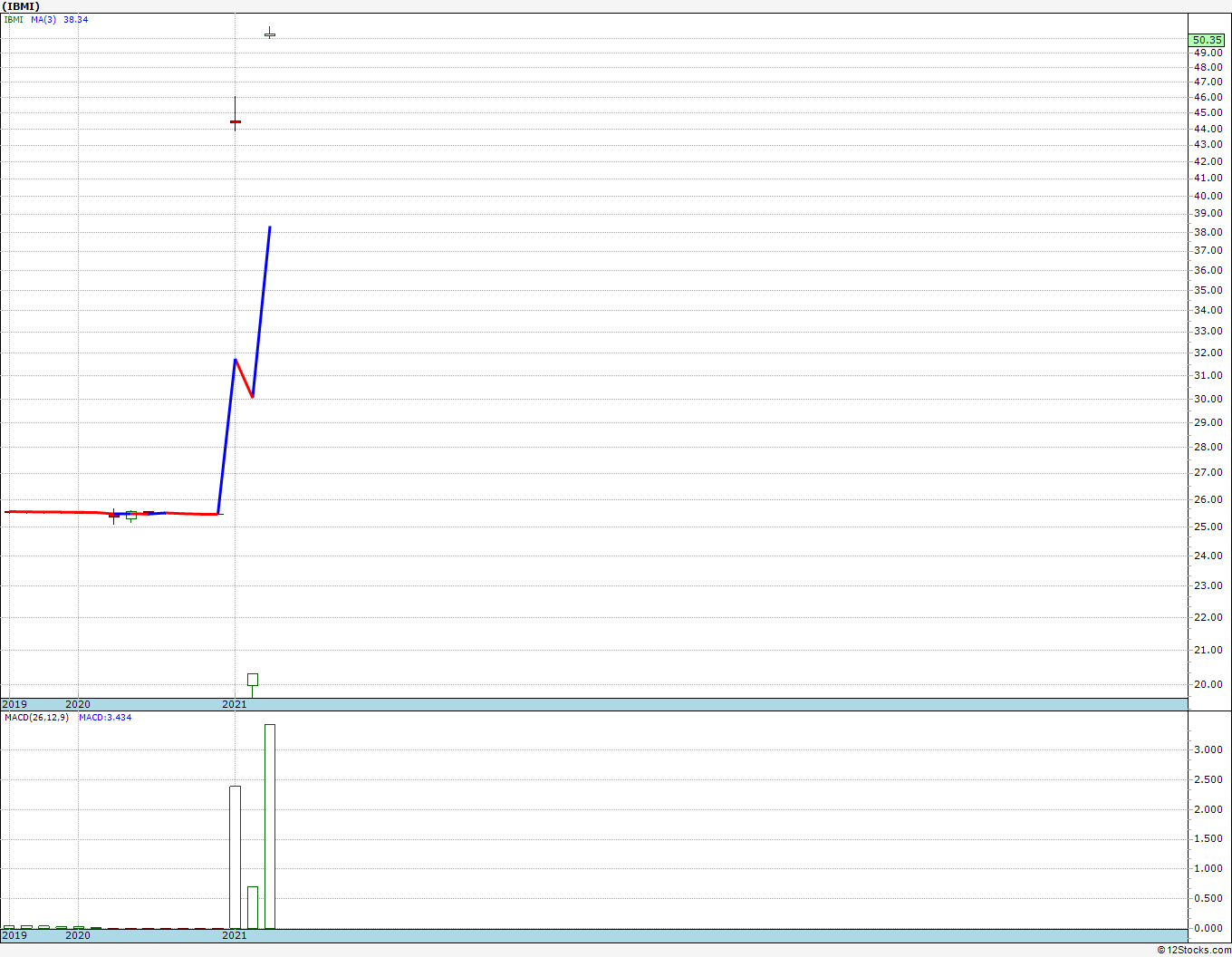Click the 20.00 price axis label
The image size is (1232, 957).
pyautogui.click(x=1208, y=684)
